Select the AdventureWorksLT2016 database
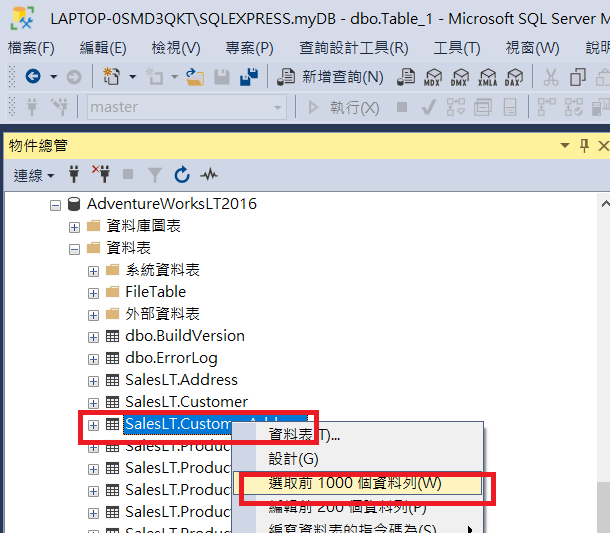Viewport: 610px width, 533px height. coord(172,204)
